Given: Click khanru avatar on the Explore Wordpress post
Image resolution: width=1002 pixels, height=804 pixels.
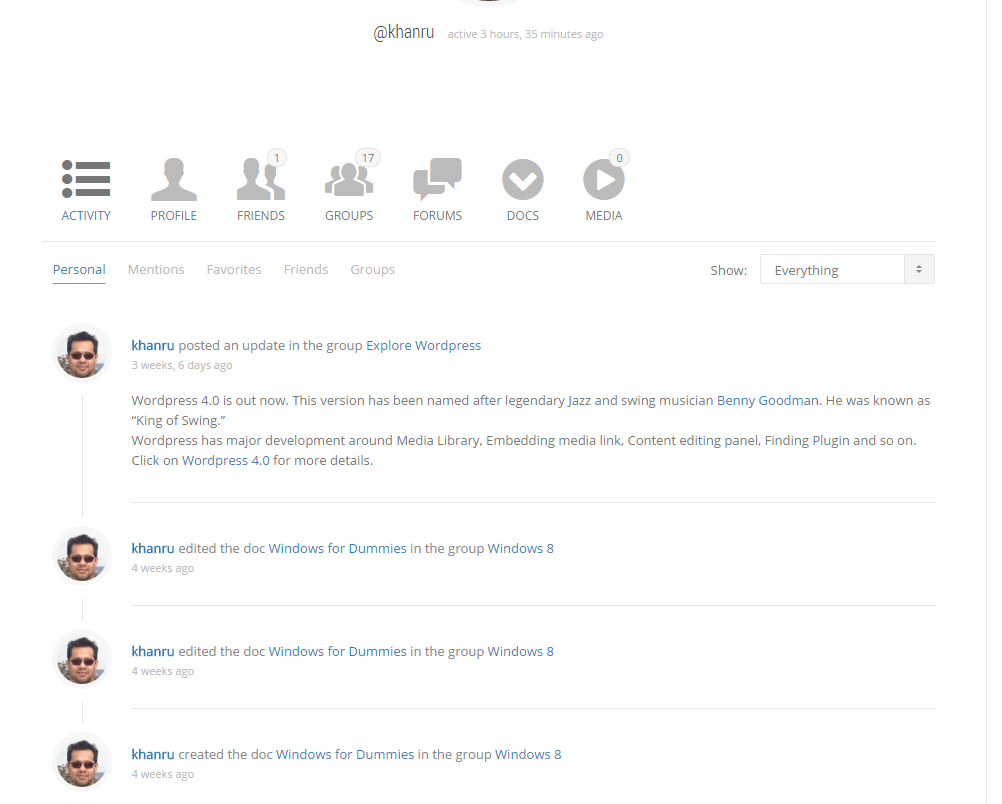Looking at the screenshot, I should coord(81,353).
